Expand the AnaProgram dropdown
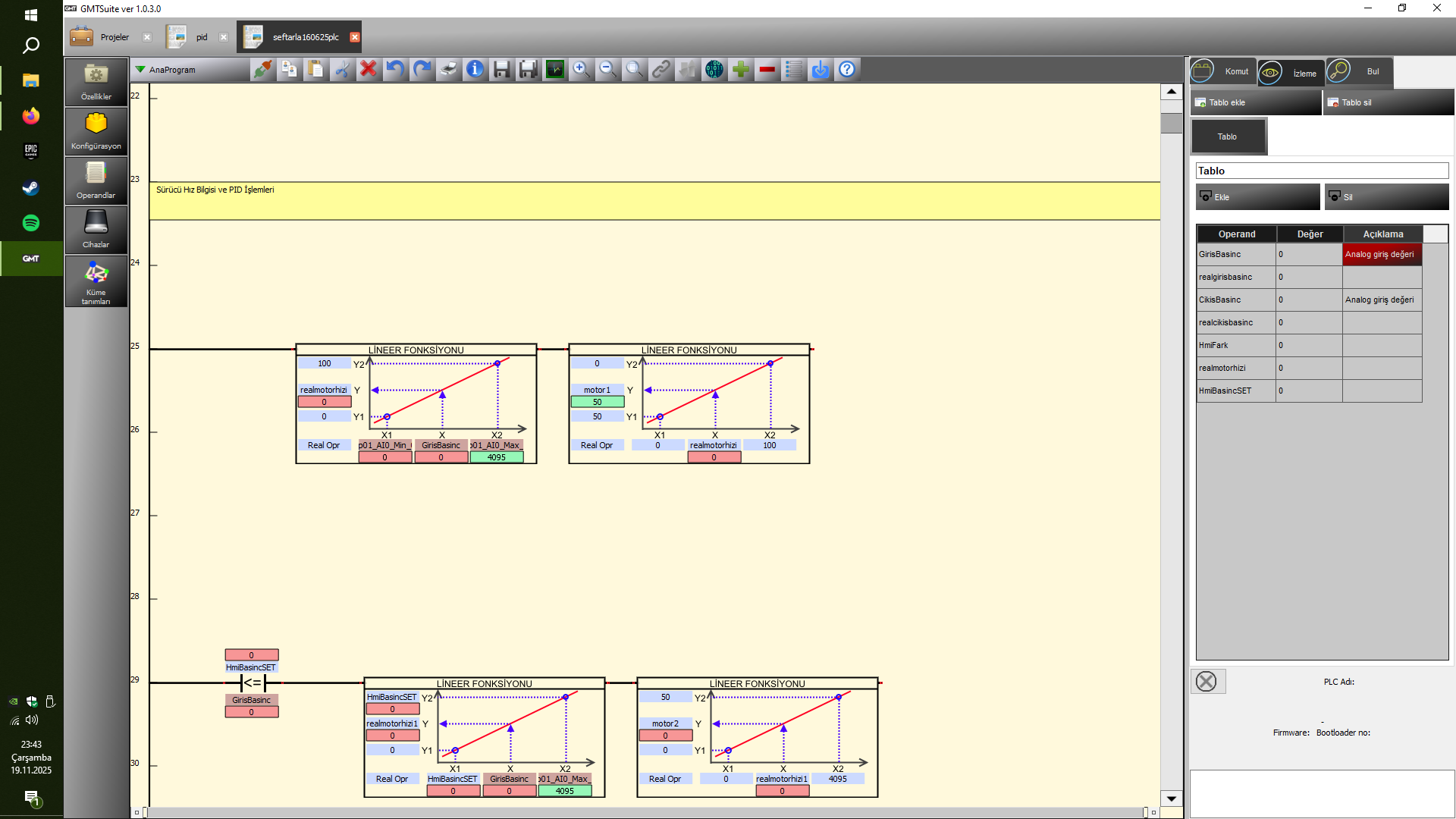Screen dimensions: 1456x819 141,70
